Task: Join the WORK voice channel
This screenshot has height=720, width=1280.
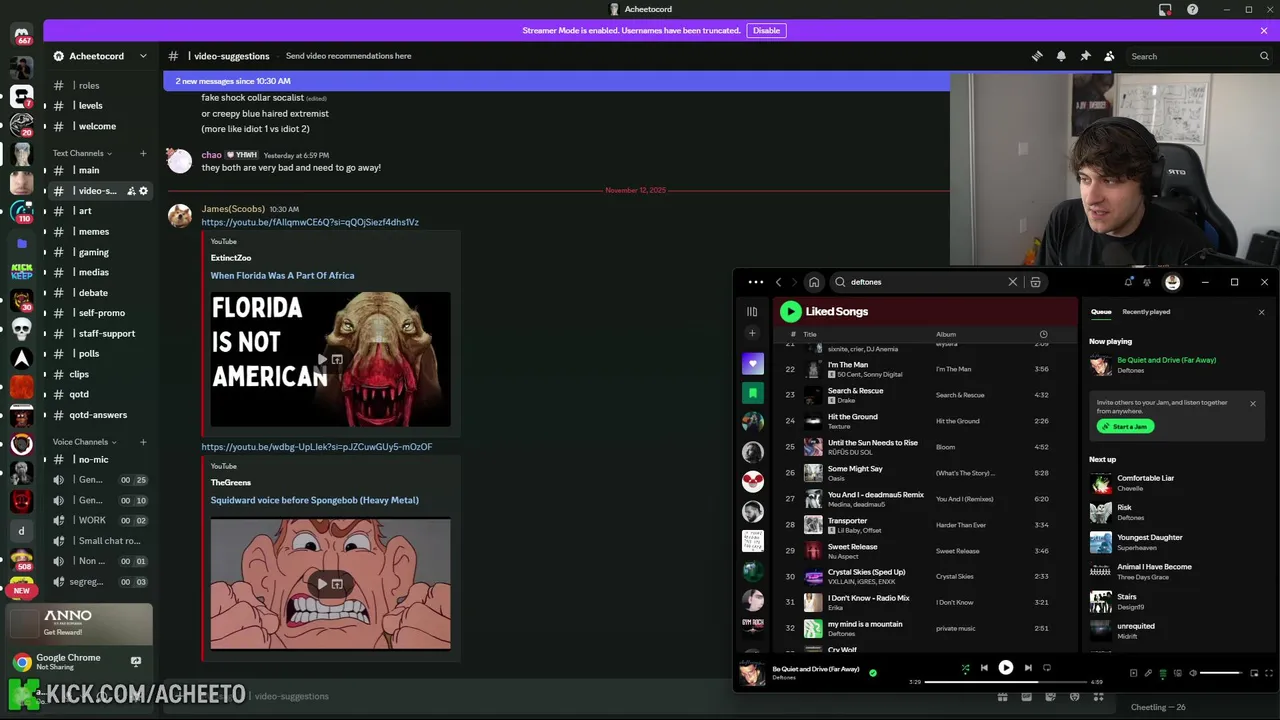Action: [x=100, y=520]
